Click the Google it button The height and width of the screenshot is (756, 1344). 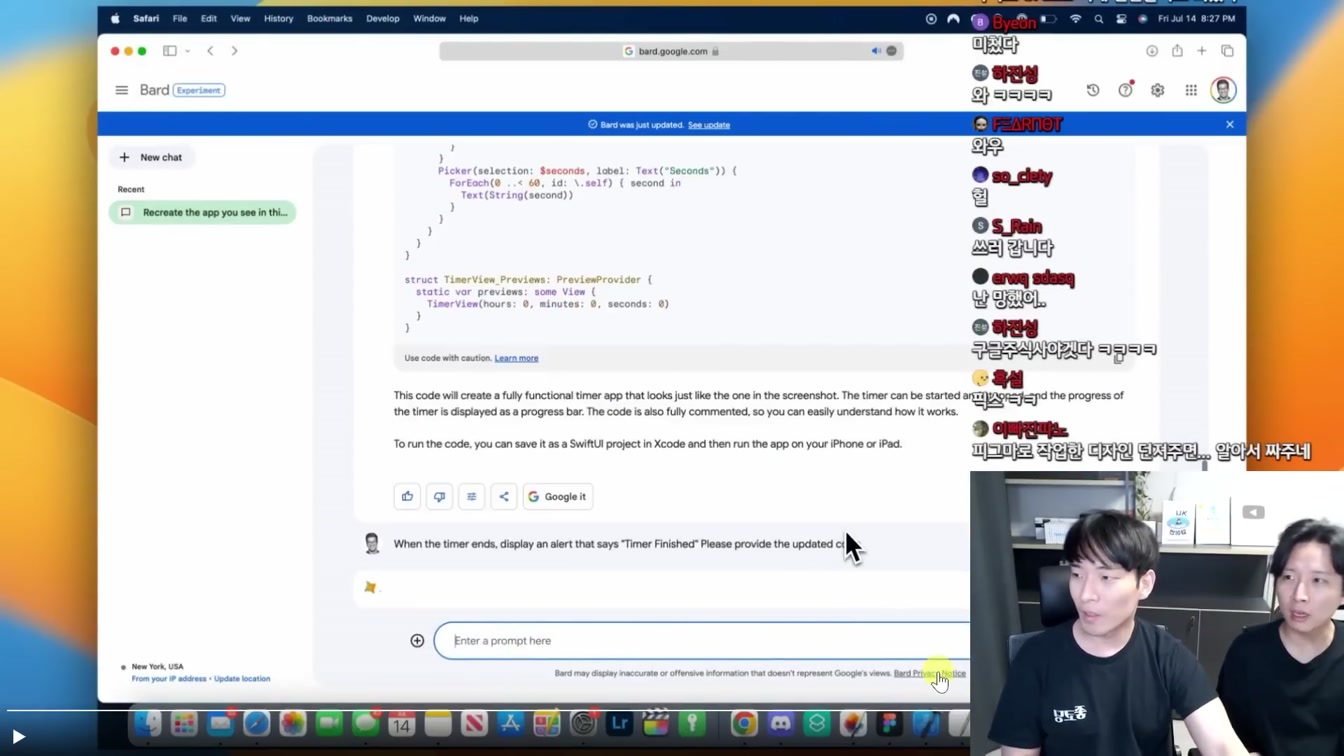click(557, 496)
